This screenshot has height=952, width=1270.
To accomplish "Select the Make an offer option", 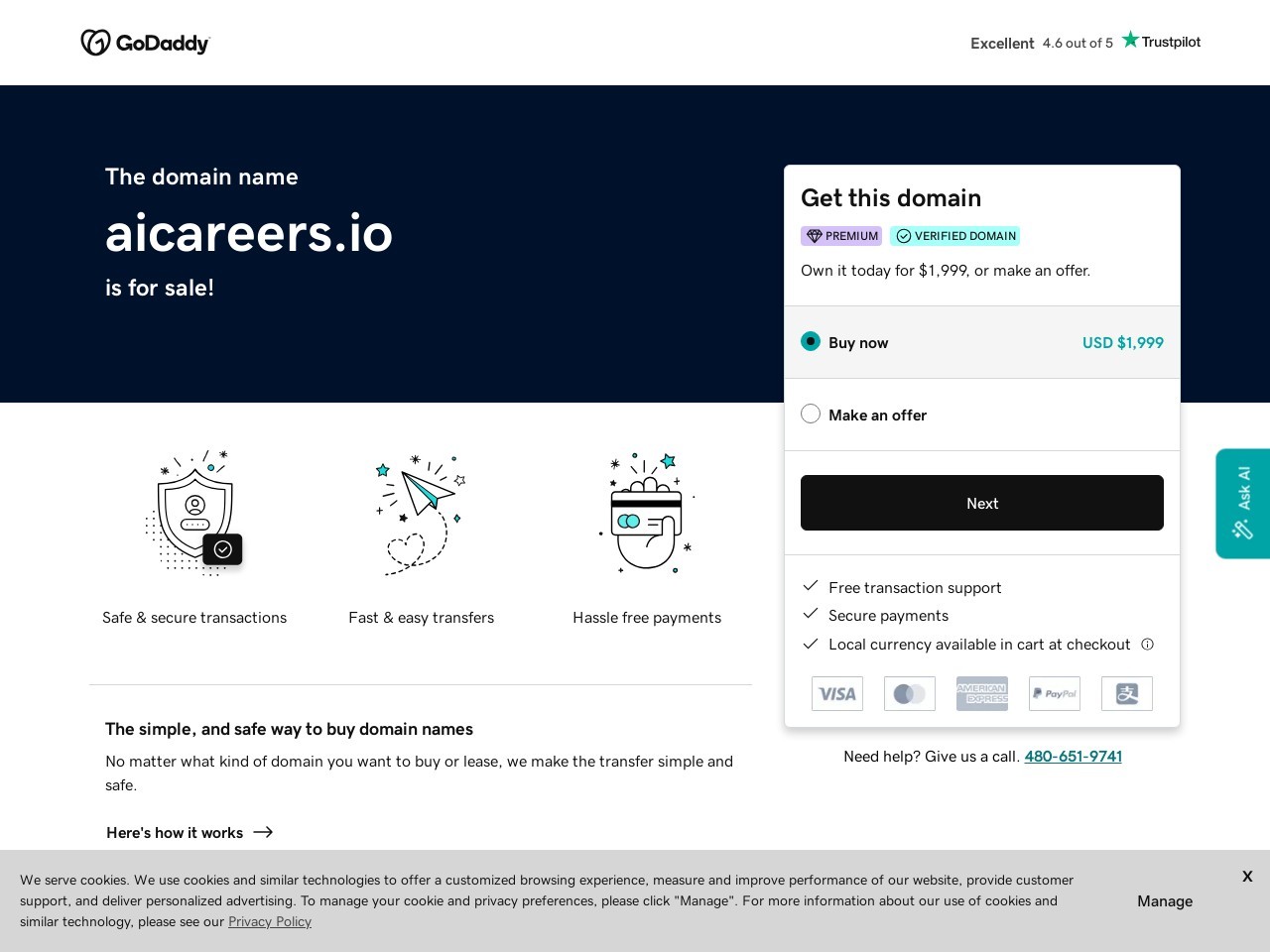I will coord(811,415).
